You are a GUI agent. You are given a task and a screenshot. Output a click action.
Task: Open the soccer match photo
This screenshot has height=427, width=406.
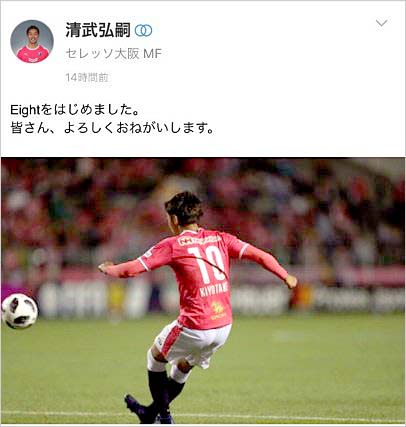pos(203,291)
